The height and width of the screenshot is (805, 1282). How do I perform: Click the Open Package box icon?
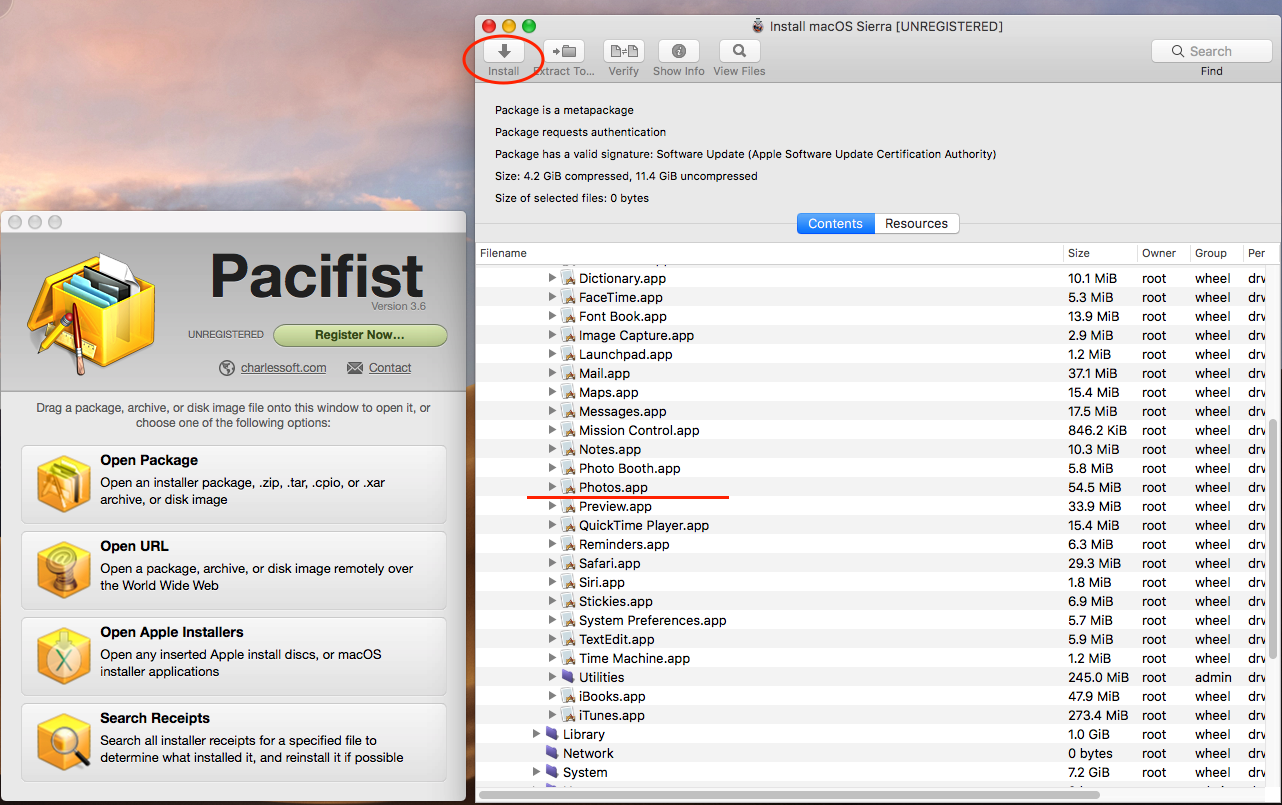[x=64, y=484]
